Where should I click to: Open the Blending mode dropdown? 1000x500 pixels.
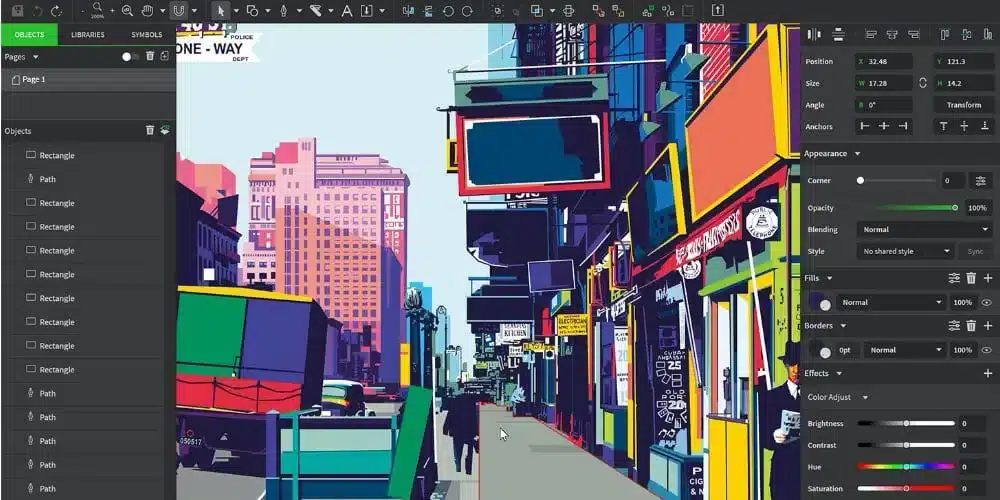tap(924, 229)
